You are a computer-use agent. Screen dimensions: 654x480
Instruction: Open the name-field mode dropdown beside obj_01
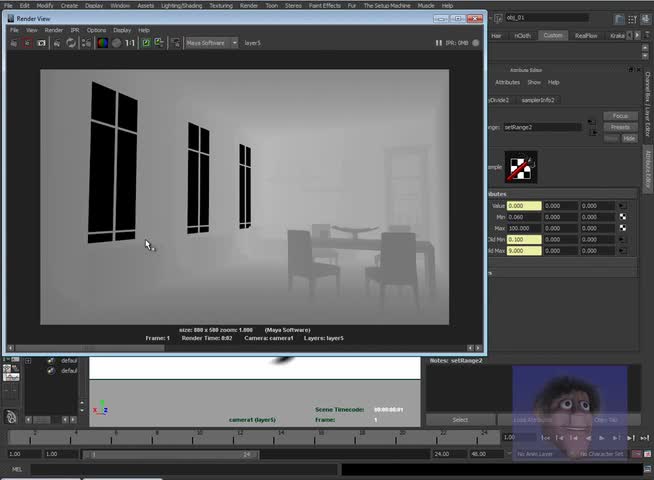[498, 18]
